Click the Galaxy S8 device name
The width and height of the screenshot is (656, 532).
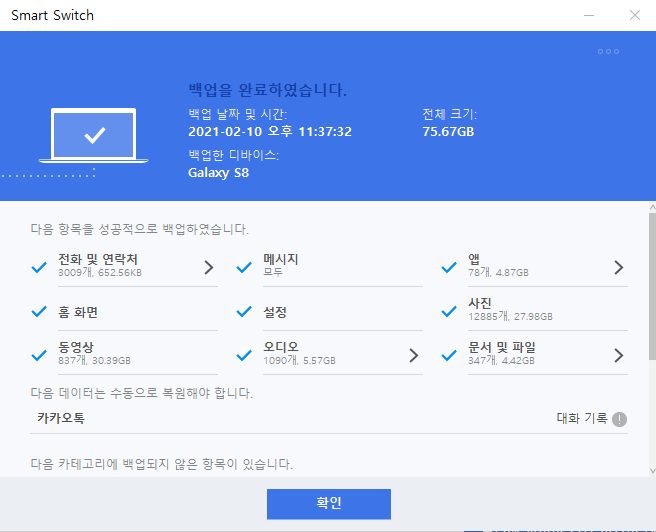tap(218, 173)
